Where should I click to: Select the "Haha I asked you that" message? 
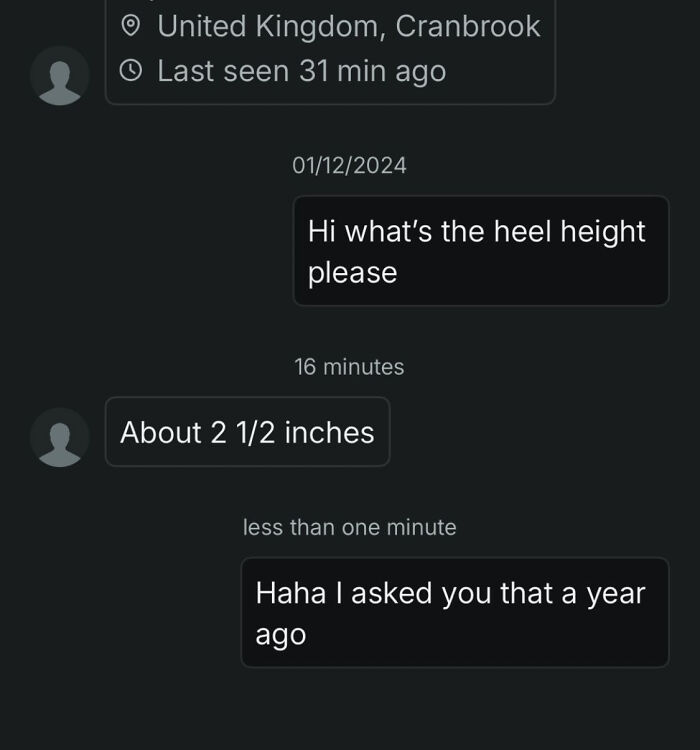pos(454,612)
